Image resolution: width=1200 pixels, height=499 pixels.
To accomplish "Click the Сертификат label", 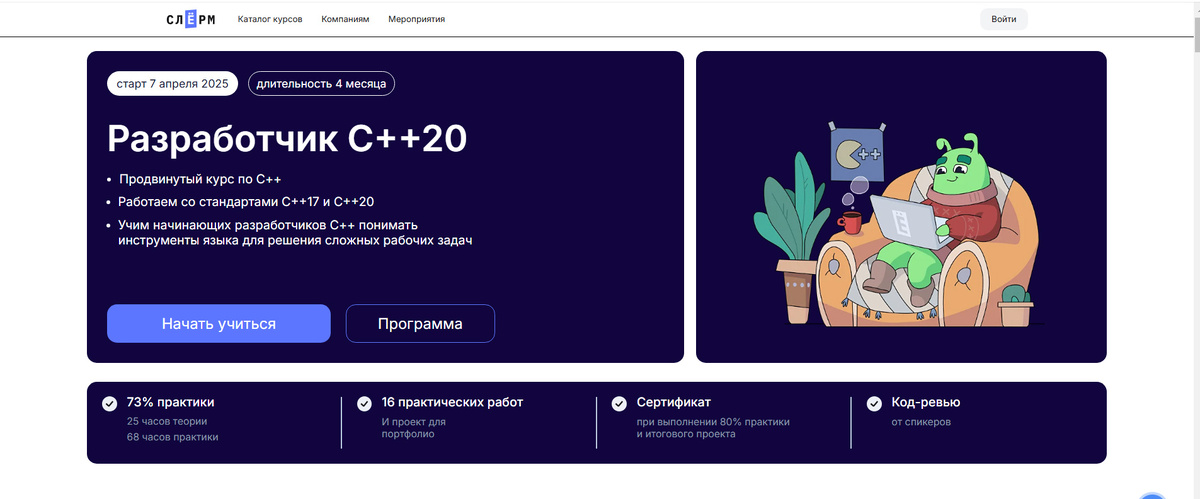I will [674, 403].
